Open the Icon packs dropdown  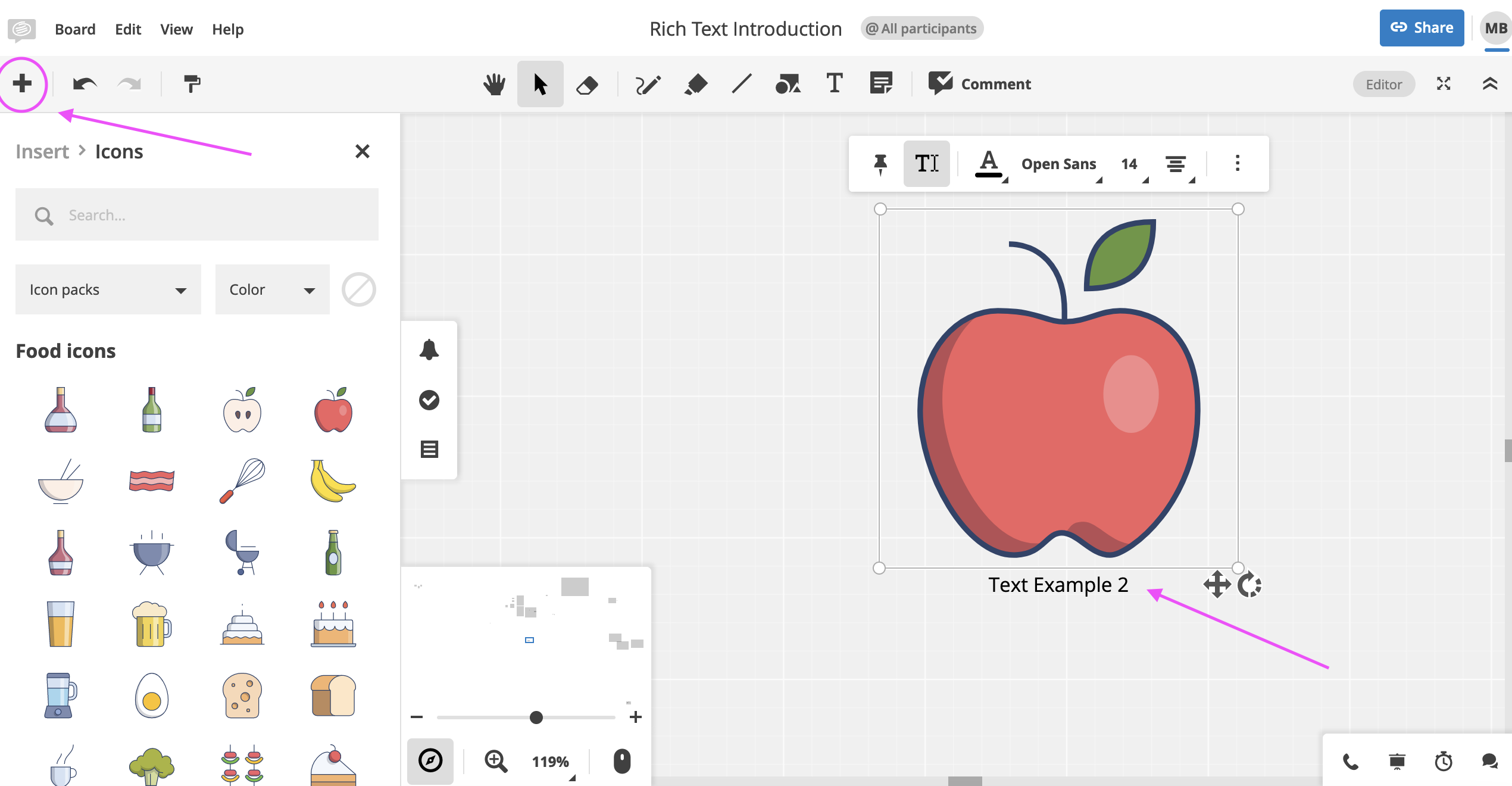click(108, 289)
